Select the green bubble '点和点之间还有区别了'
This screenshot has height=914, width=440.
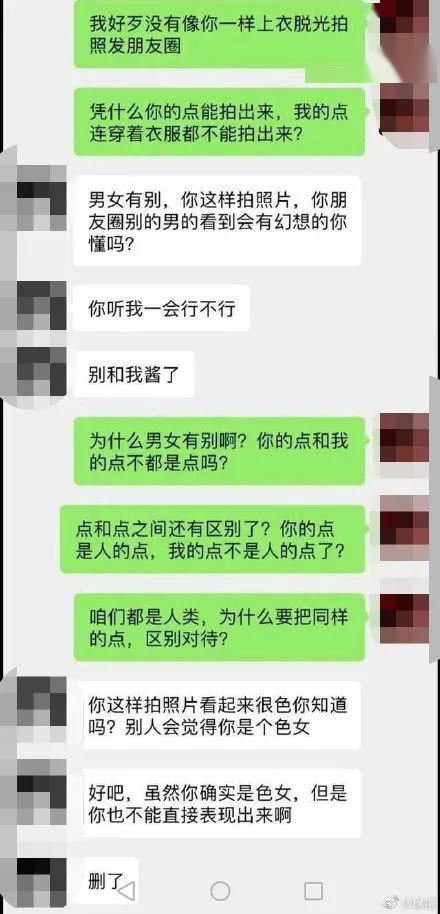coord(213,539)
